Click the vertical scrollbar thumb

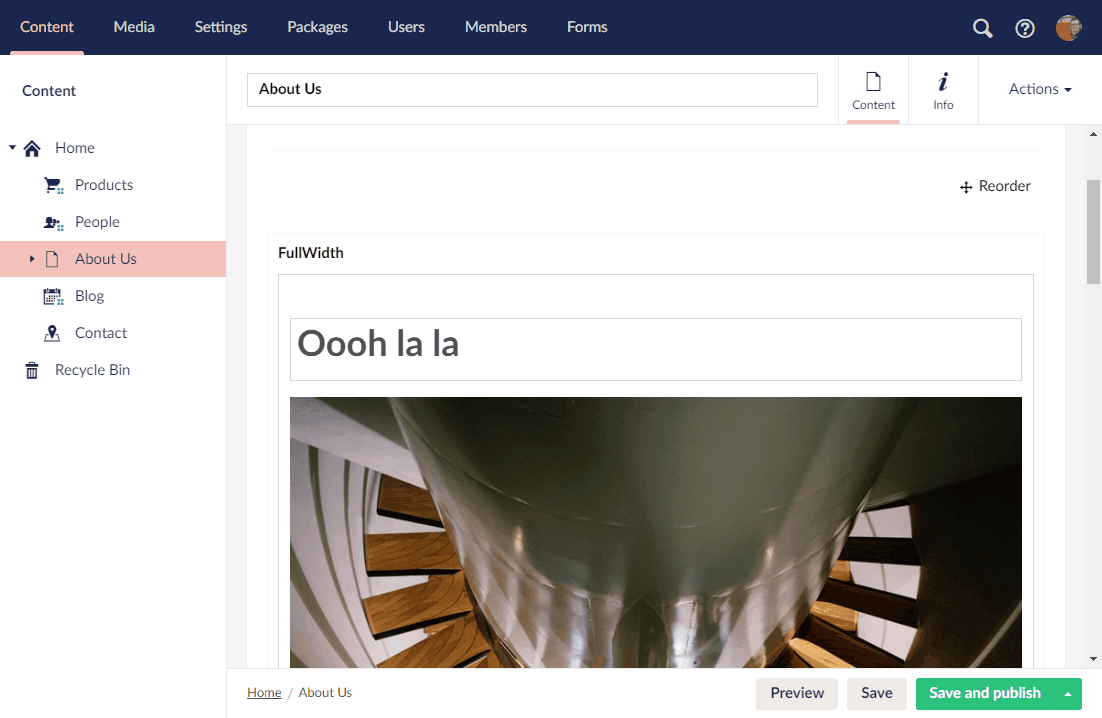click(x=1093, y=232)
